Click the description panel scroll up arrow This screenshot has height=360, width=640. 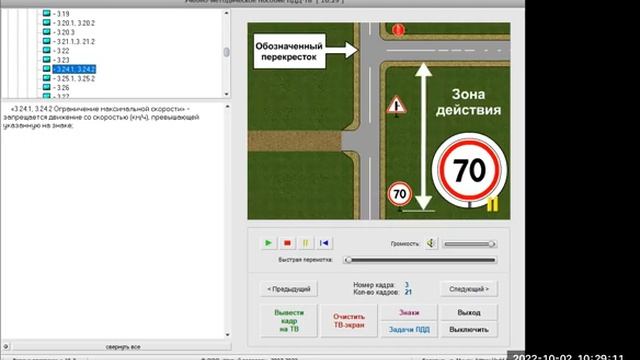click(x=227, y=107)
